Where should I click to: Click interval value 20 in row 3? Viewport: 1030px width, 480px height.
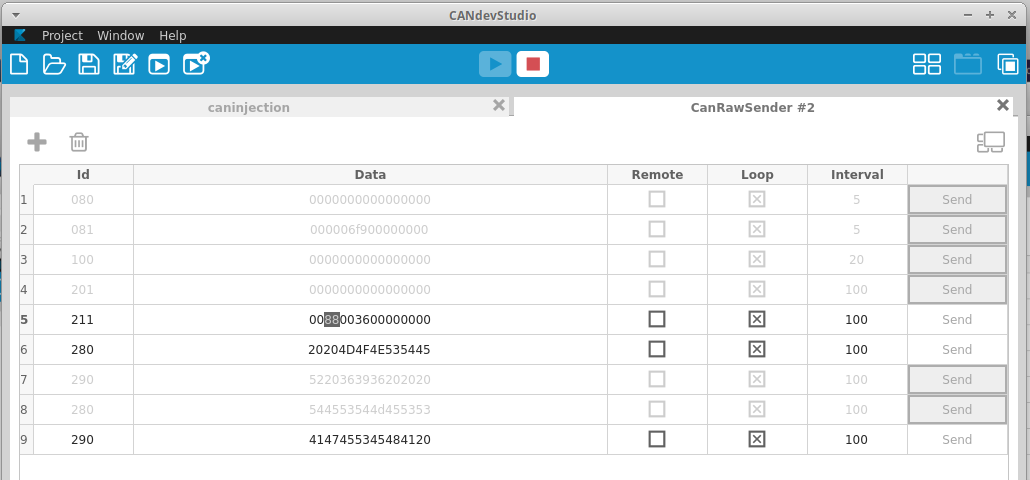click(x=857, y=260)
